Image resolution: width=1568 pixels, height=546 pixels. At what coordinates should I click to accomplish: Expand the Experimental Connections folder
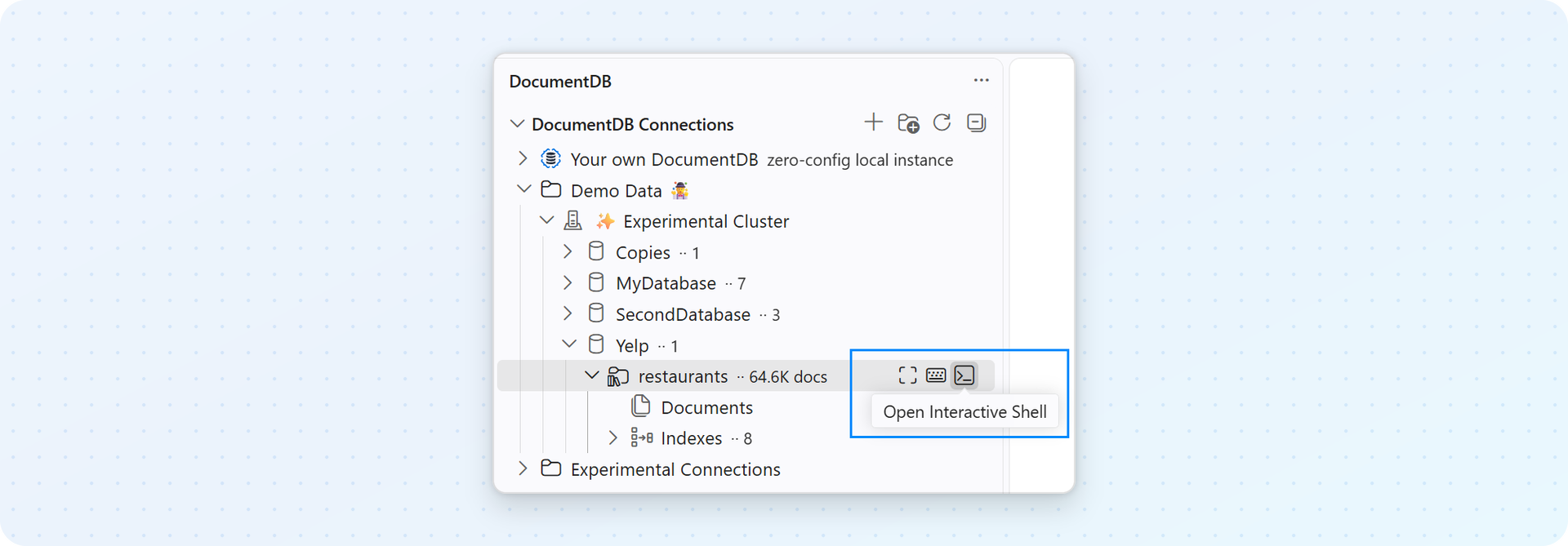[523, 468]
